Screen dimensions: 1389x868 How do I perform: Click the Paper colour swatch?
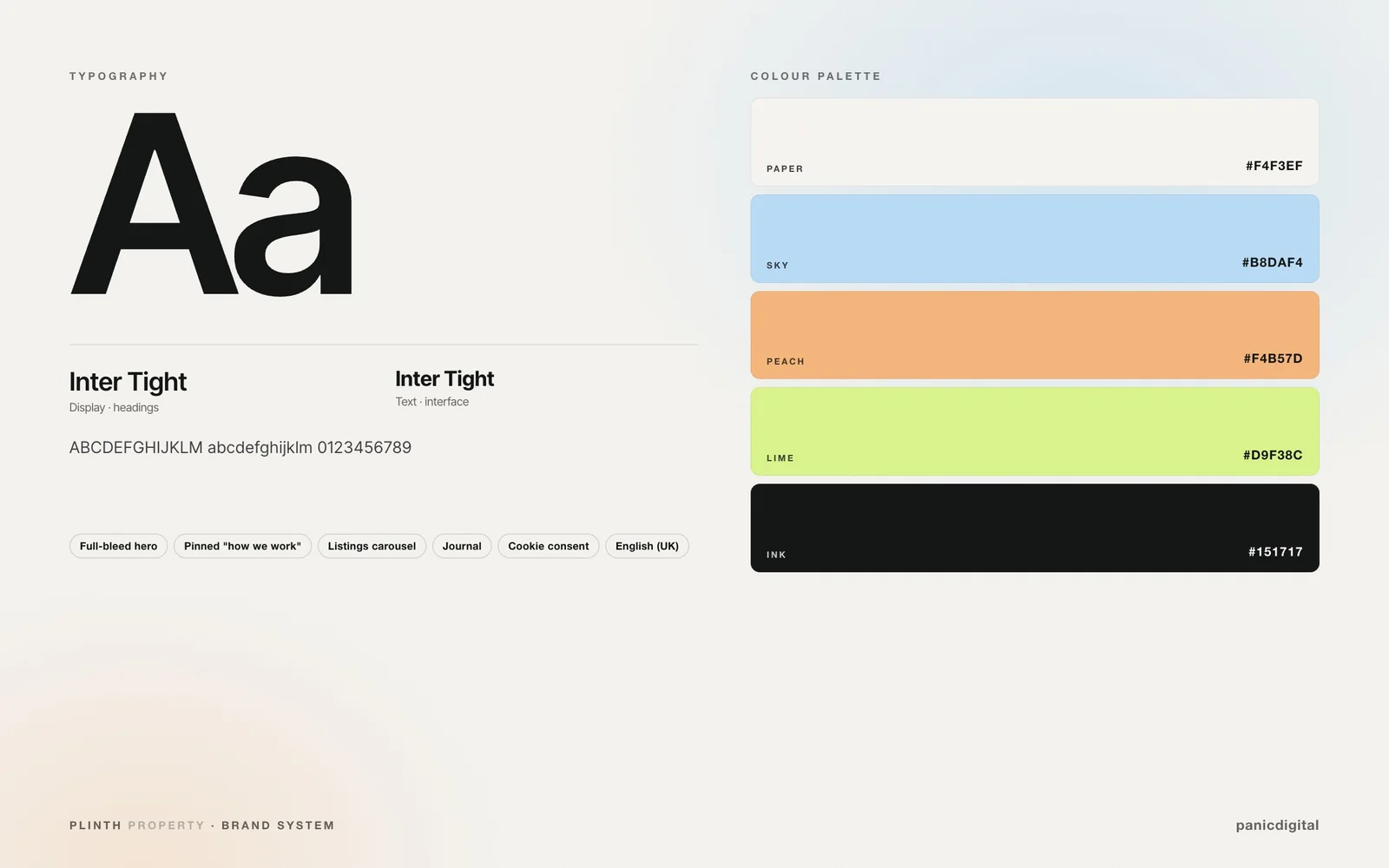tap(1035, 142)
